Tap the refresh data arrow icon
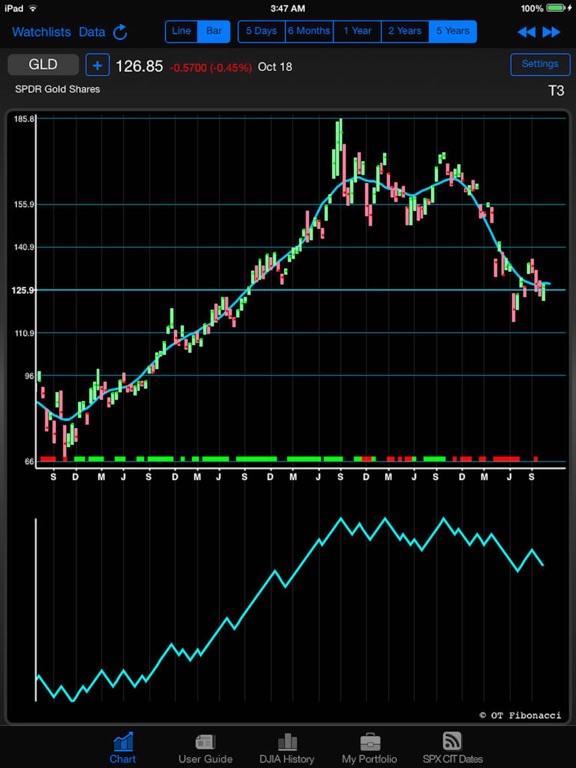Viewport: 576px width, 768px height. pos(120,32)
